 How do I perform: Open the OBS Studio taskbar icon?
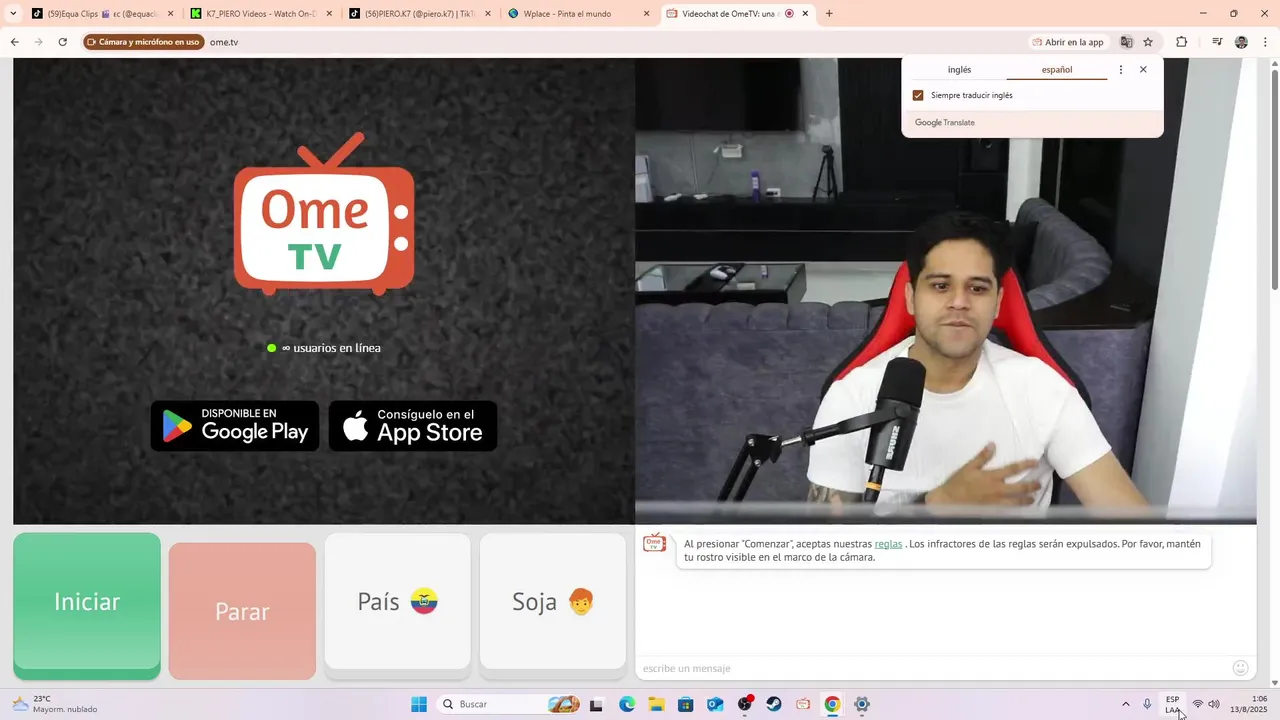tap(745, 704)
